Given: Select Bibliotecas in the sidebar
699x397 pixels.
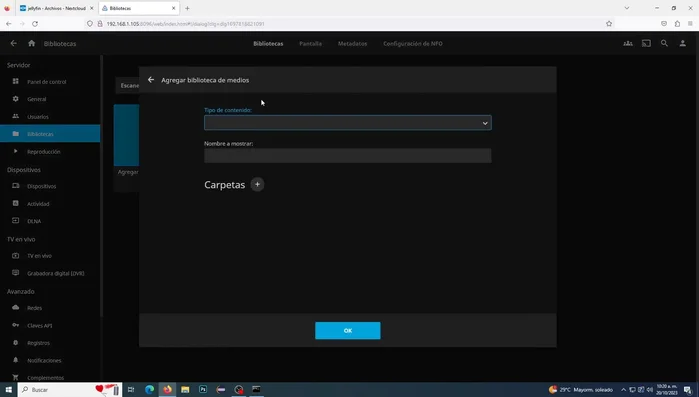Looking at the screenshot, I should pyautogui.click(x=50, y=134).
